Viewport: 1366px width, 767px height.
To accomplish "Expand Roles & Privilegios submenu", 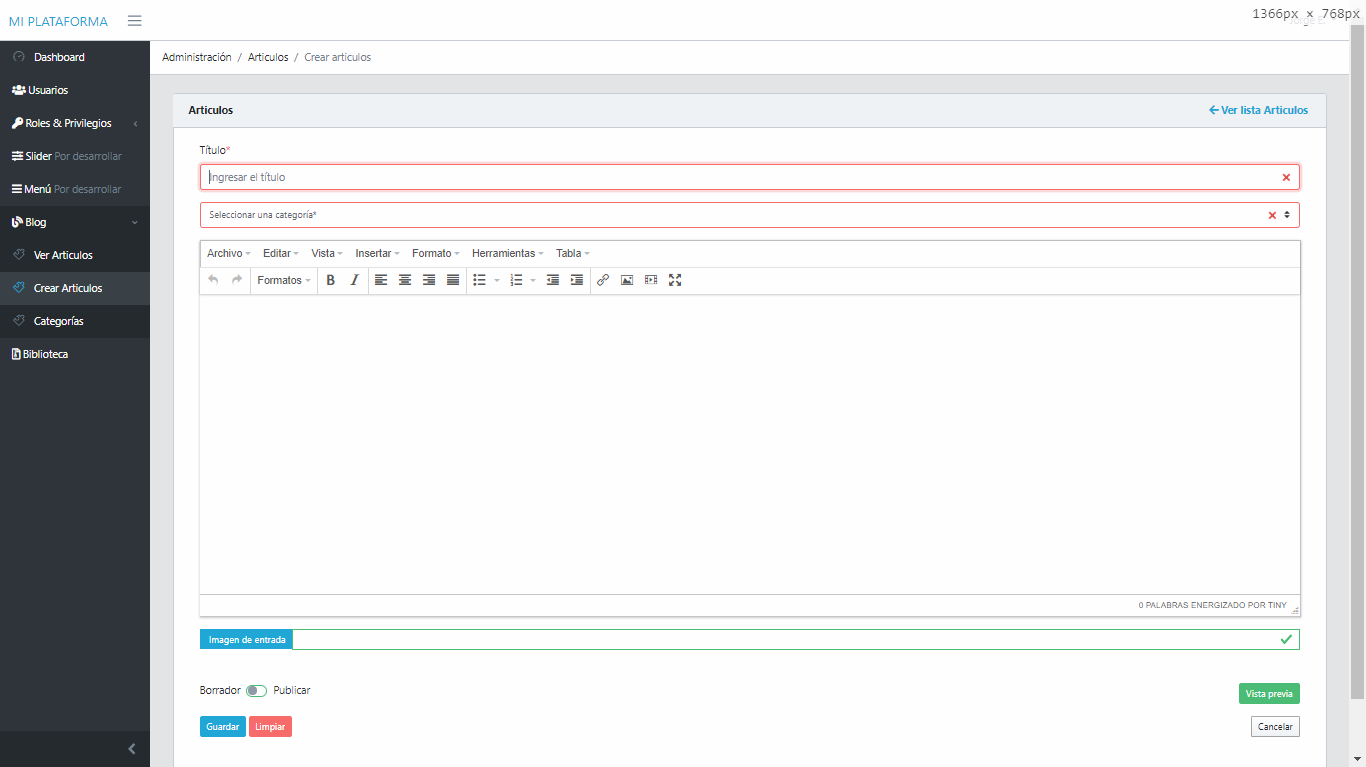I will click(135, 123).
